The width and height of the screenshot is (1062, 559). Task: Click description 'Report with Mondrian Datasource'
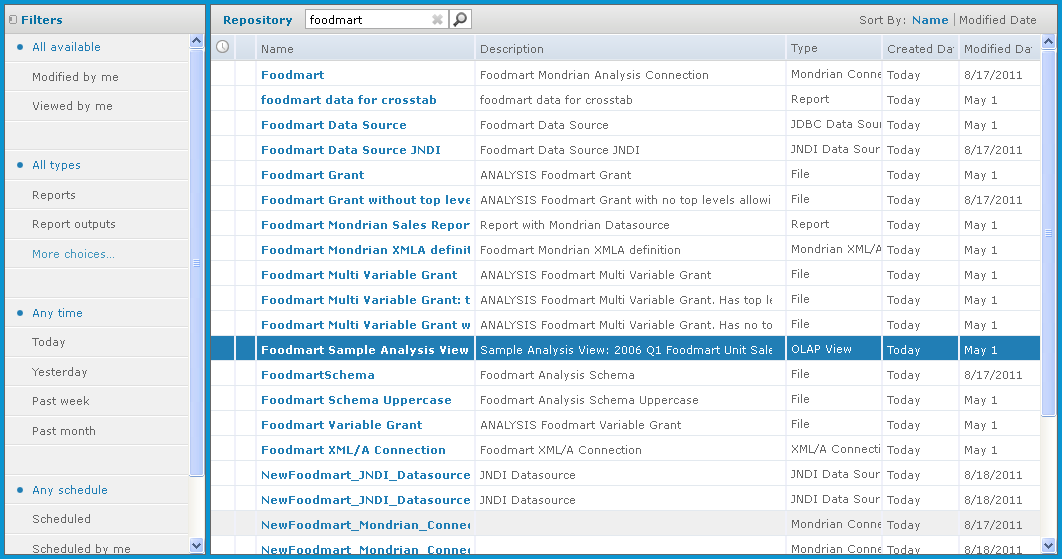574,225
